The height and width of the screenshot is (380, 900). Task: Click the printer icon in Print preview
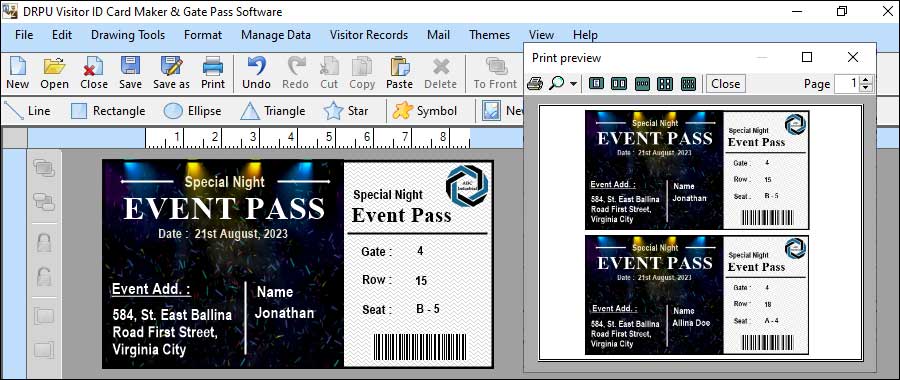coord(534,84)
